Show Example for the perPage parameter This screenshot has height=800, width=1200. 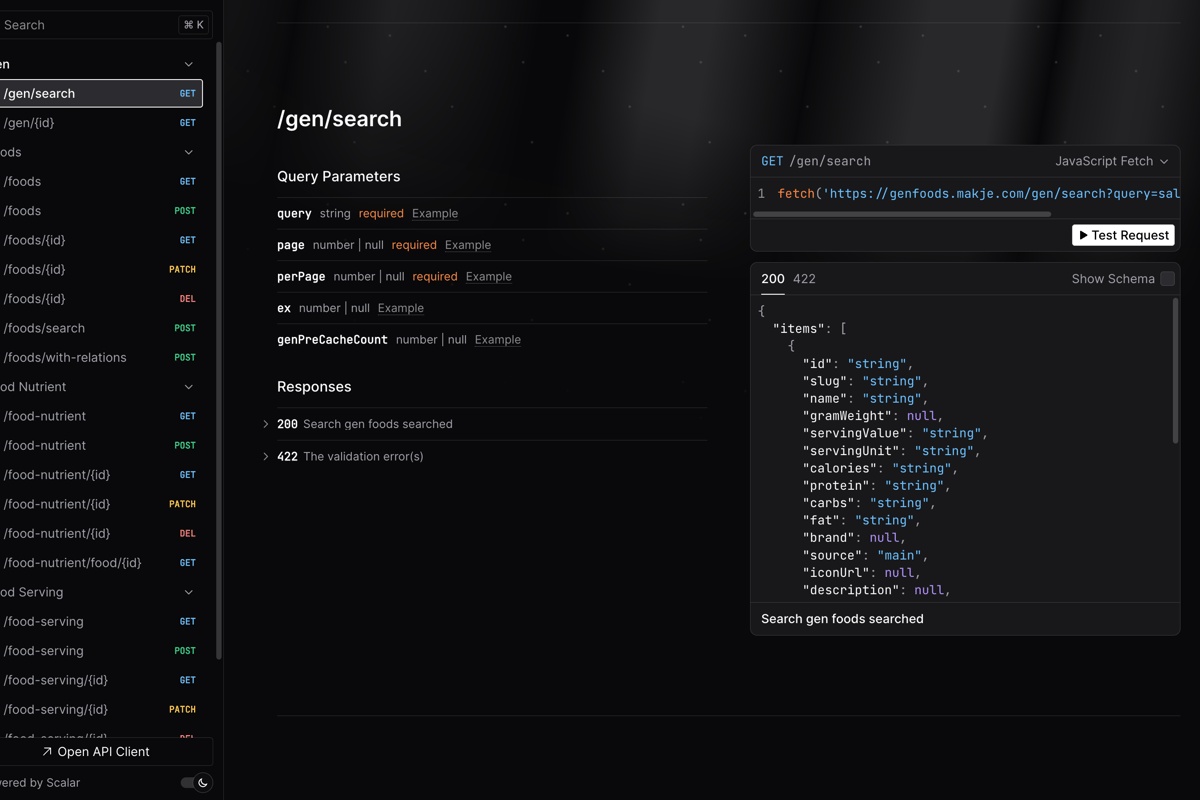(x=488, y=276)
